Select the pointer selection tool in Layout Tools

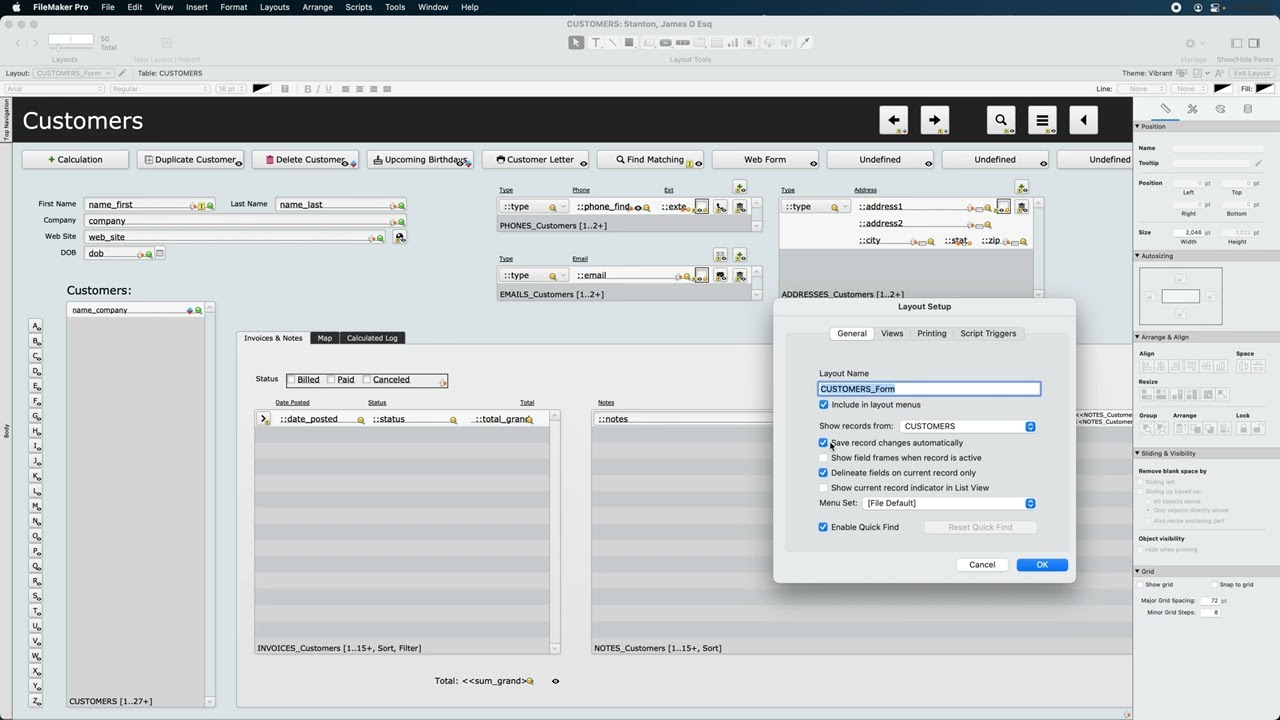click(576, 42)
